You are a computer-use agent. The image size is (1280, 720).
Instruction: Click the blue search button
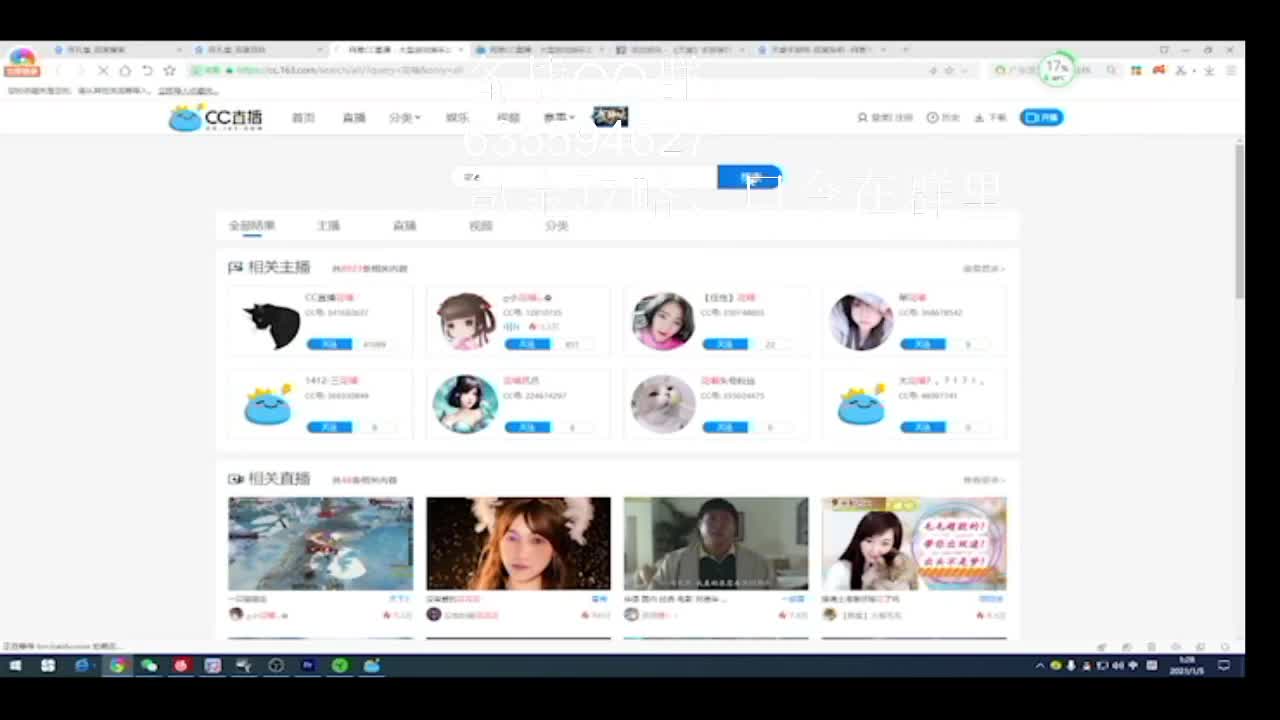point(749,177)
